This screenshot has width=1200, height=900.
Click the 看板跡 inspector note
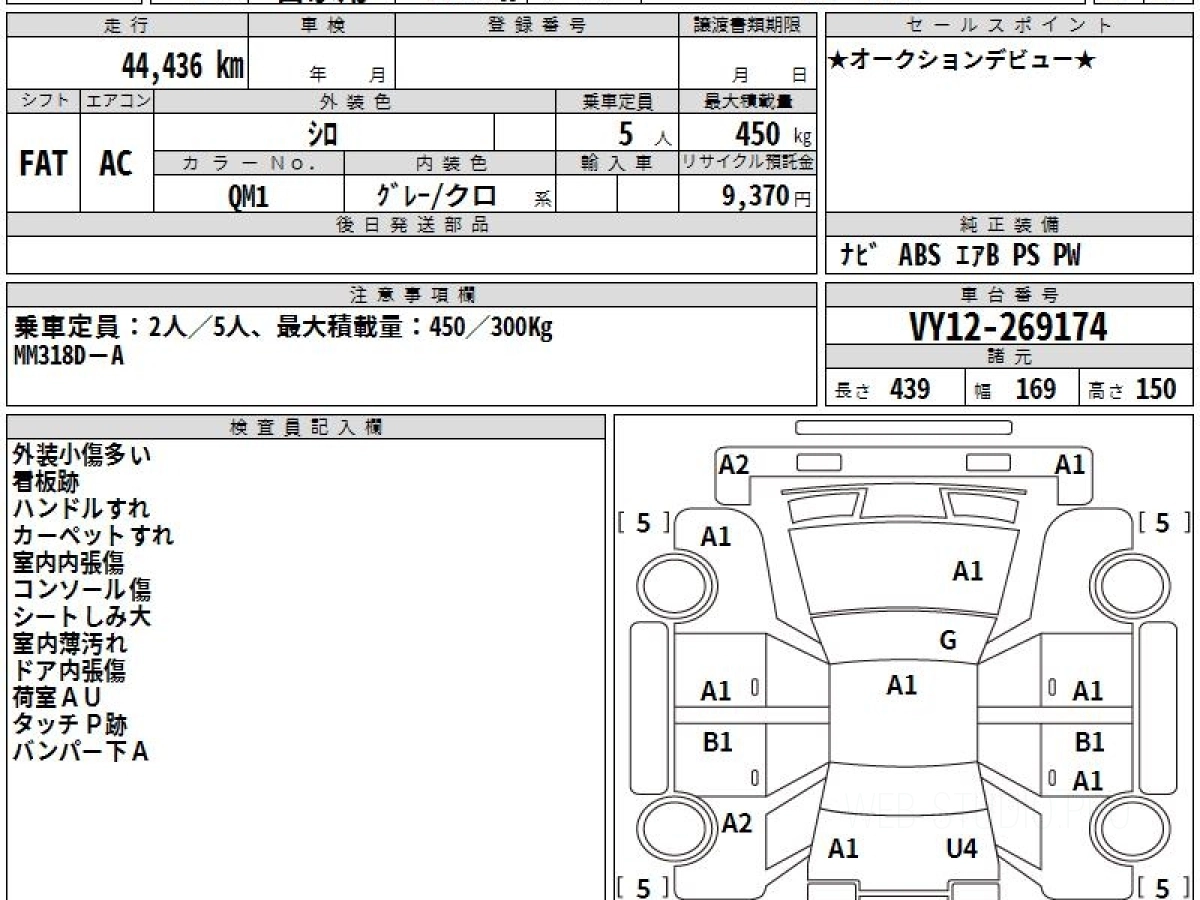pos(46,481)
